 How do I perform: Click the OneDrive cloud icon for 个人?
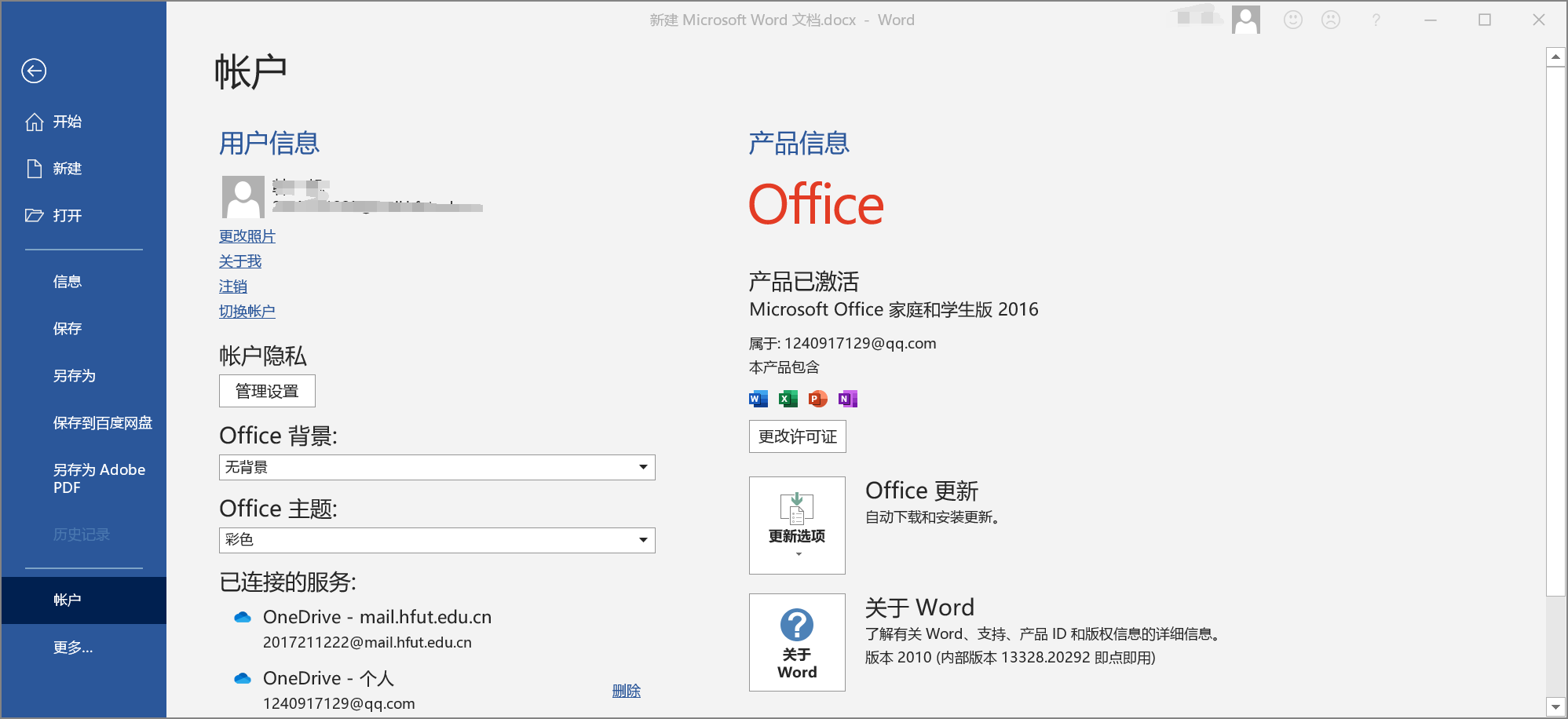pos(243,678)
